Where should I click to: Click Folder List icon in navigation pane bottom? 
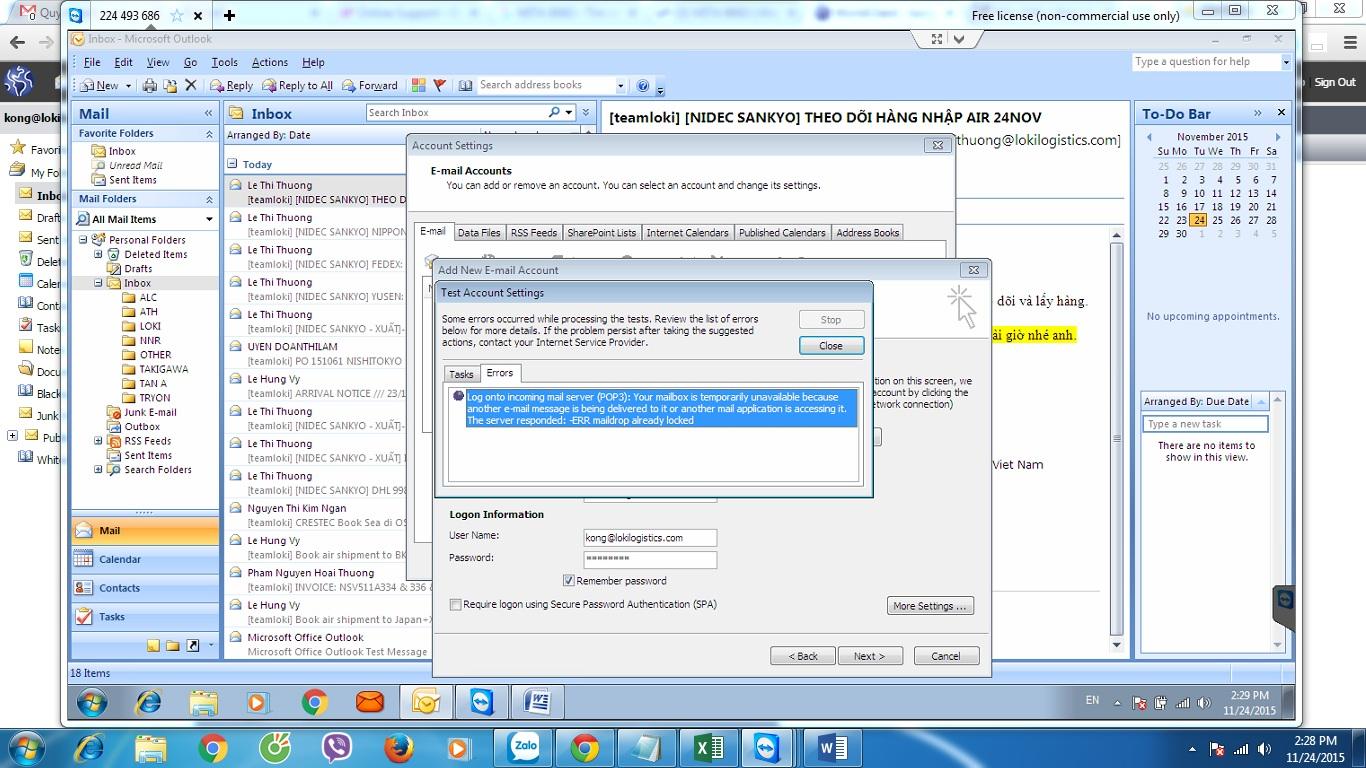173,646
